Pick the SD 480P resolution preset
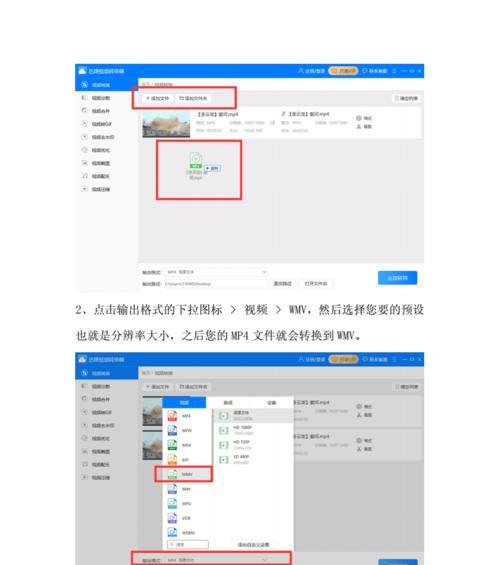 [x=254, y=460]
